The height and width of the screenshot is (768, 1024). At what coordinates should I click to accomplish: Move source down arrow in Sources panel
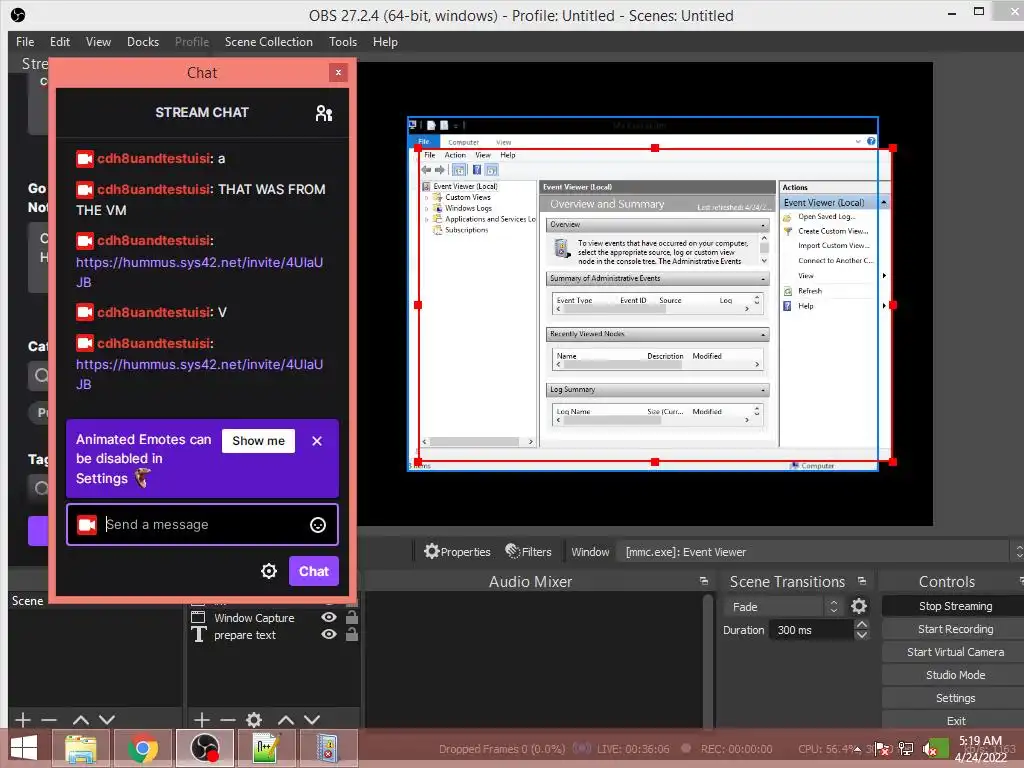tap(312, 720)
